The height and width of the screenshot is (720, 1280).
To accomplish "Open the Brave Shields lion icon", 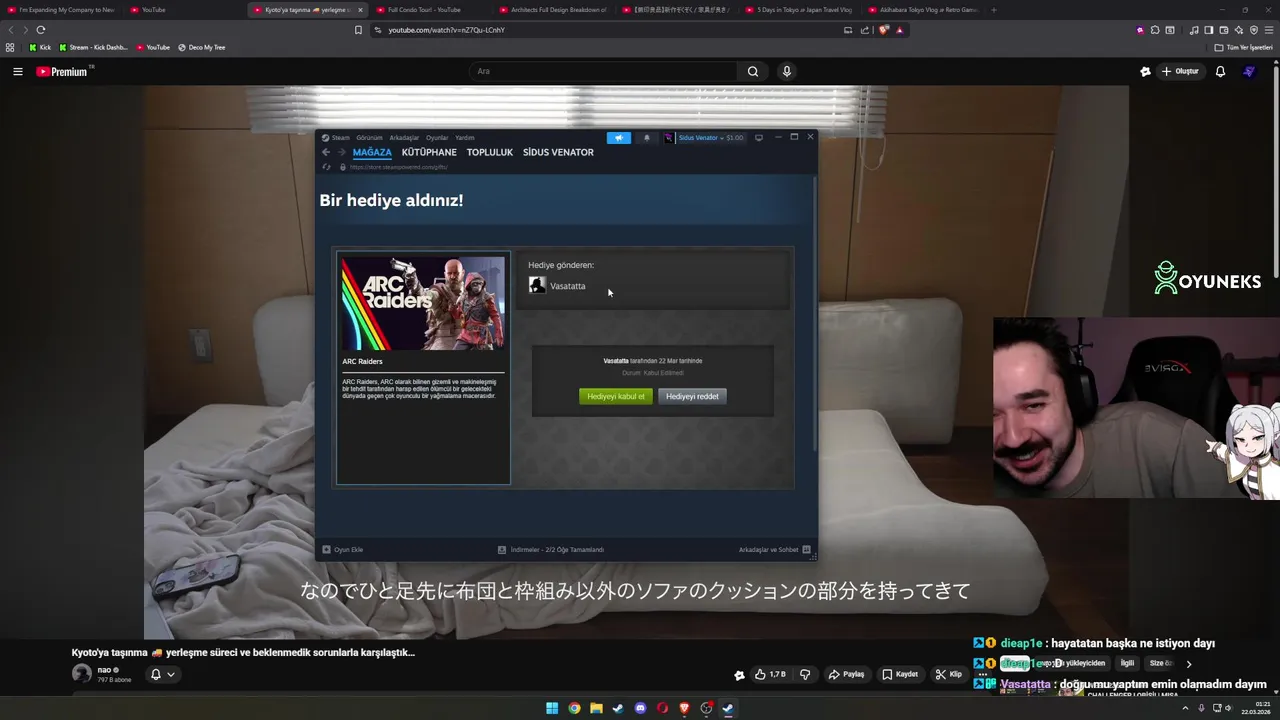I will [884, 30].
